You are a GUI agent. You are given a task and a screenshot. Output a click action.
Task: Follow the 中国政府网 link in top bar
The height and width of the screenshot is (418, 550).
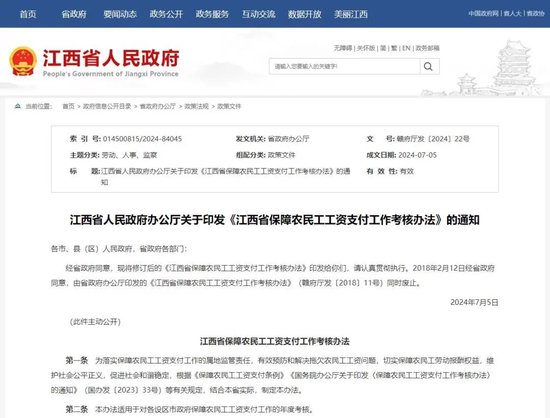pos(483,13)
